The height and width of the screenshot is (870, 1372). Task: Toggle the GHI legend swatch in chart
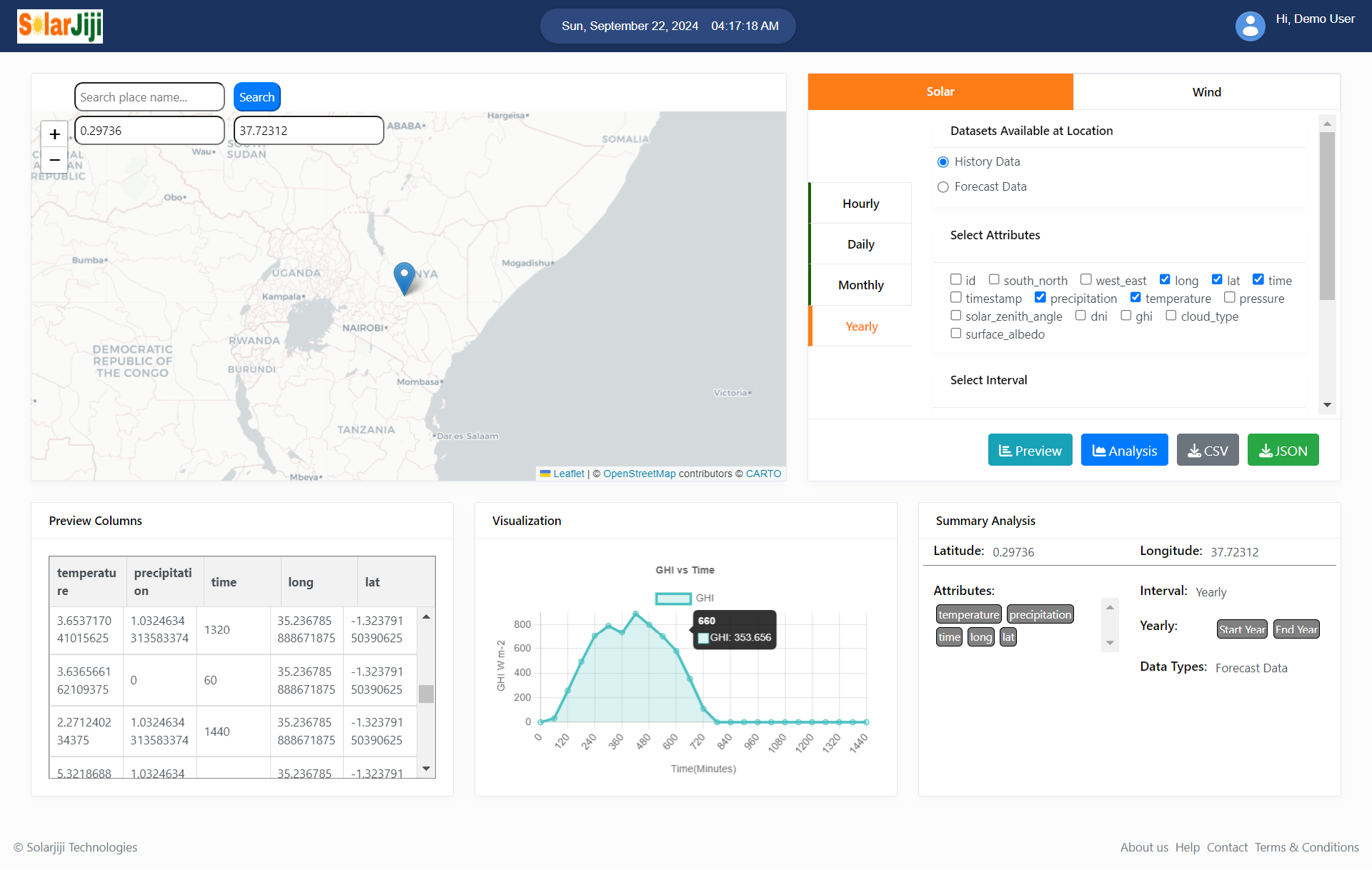click(673, 599)
